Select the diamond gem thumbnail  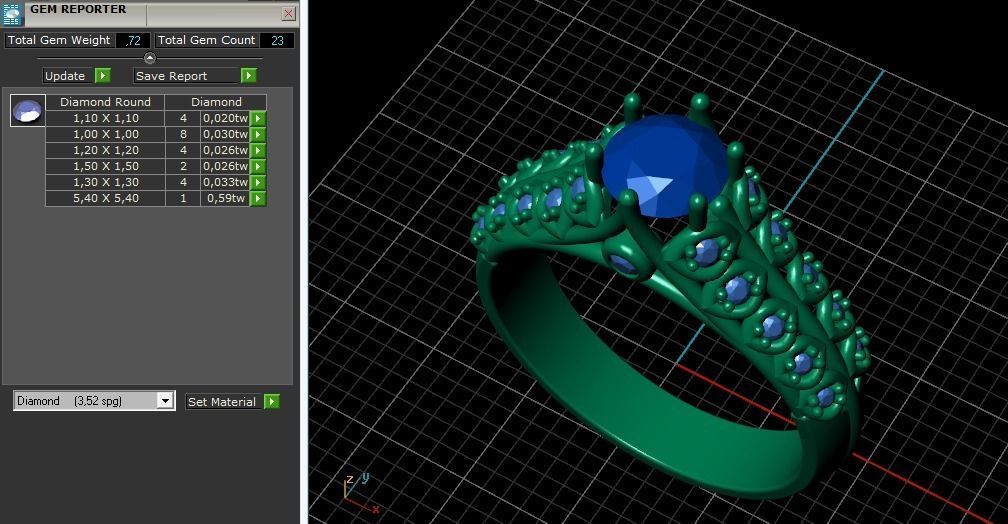click(28, 110)
